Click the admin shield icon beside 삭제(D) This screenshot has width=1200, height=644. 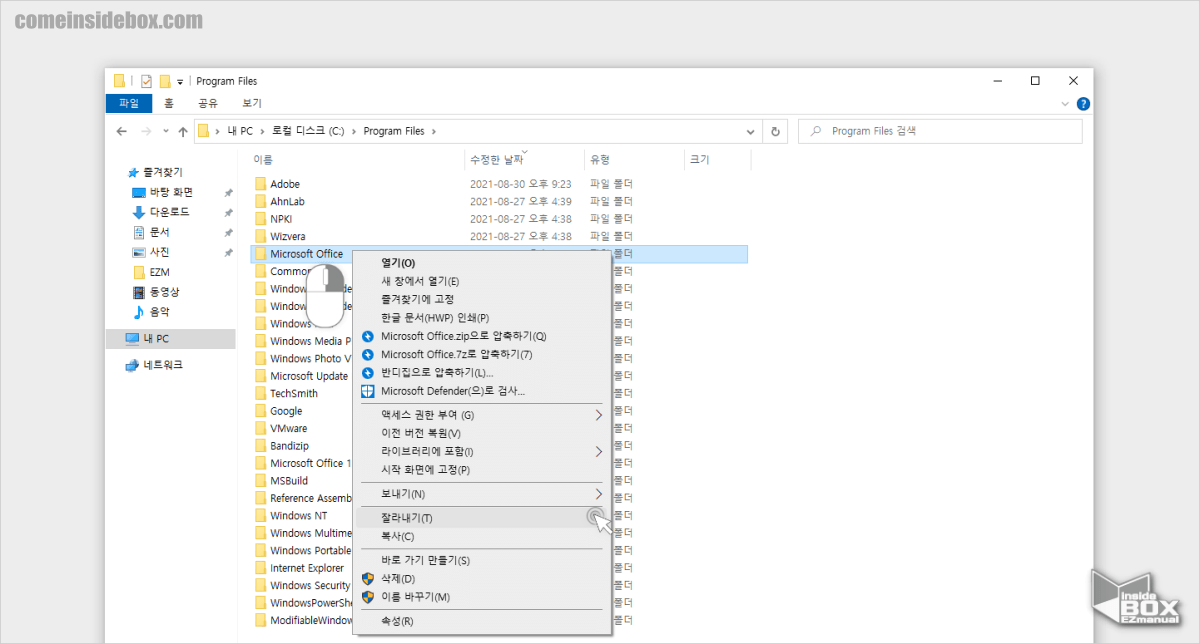pos(367,579)
